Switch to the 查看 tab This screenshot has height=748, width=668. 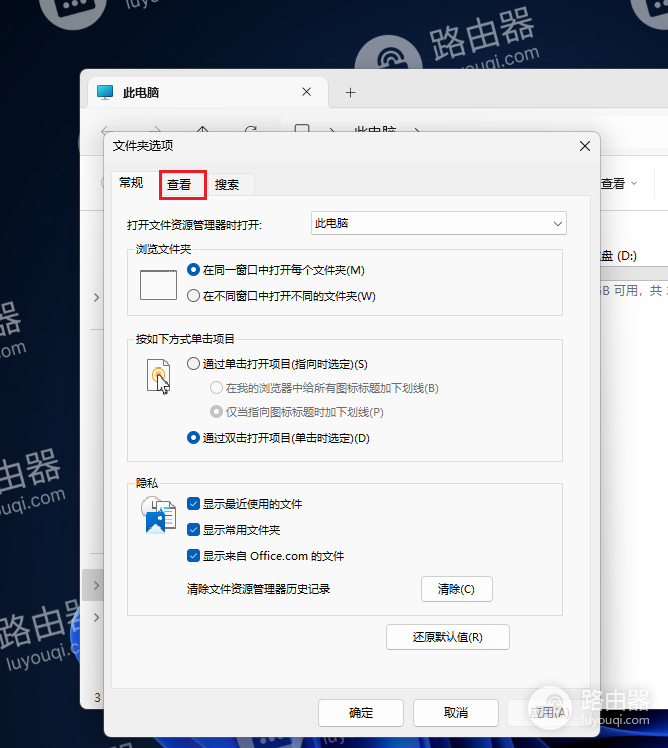point(179,185)
